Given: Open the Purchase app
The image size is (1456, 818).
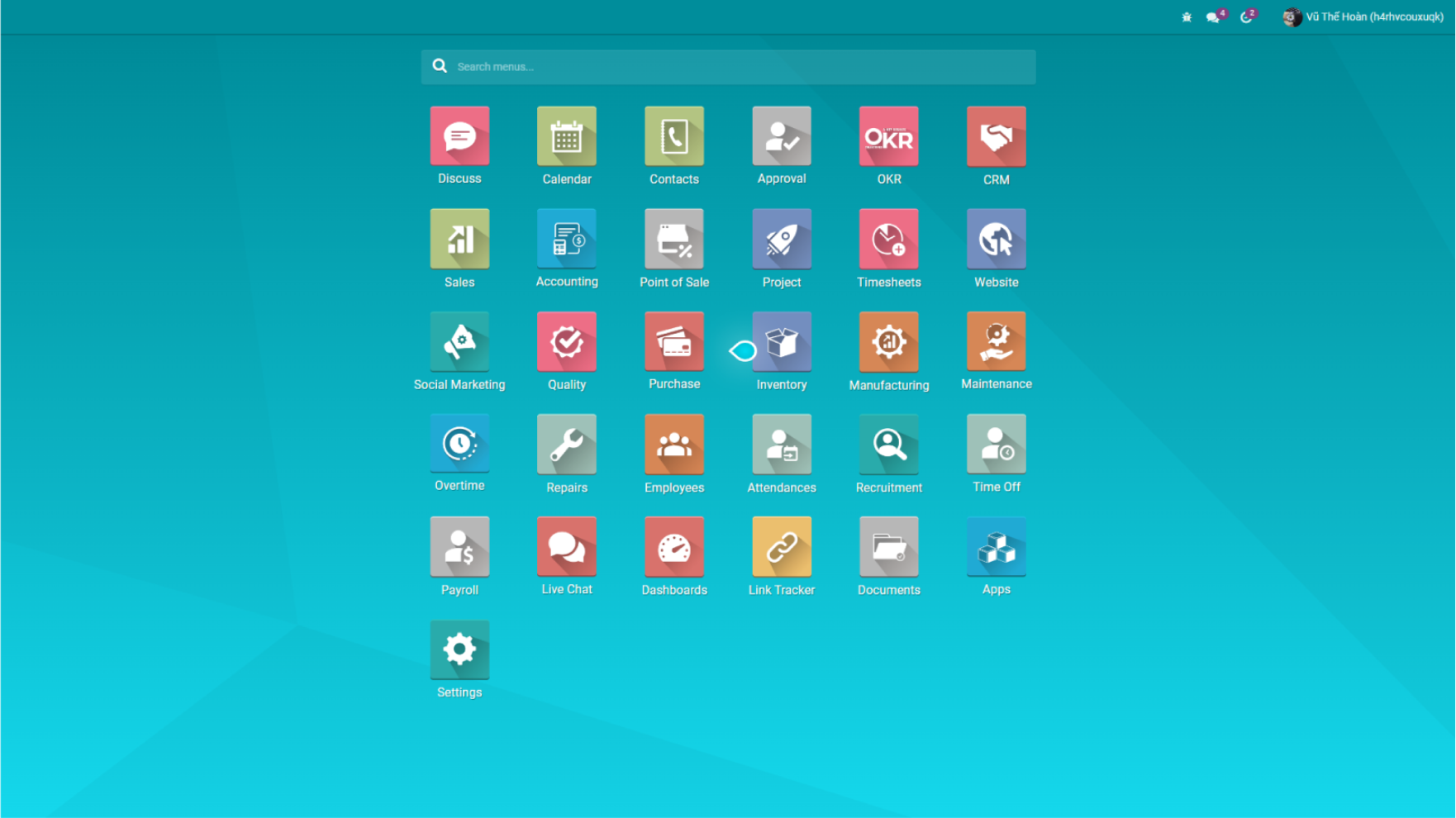Looking at the screenshot, I should (x=674, y=341).
